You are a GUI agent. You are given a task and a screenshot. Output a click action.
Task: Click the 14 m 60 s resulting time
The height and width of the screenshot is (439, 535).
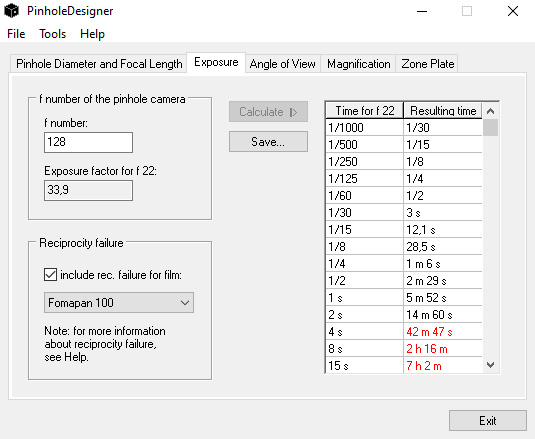pyautogui.click(x=443, y=315)
